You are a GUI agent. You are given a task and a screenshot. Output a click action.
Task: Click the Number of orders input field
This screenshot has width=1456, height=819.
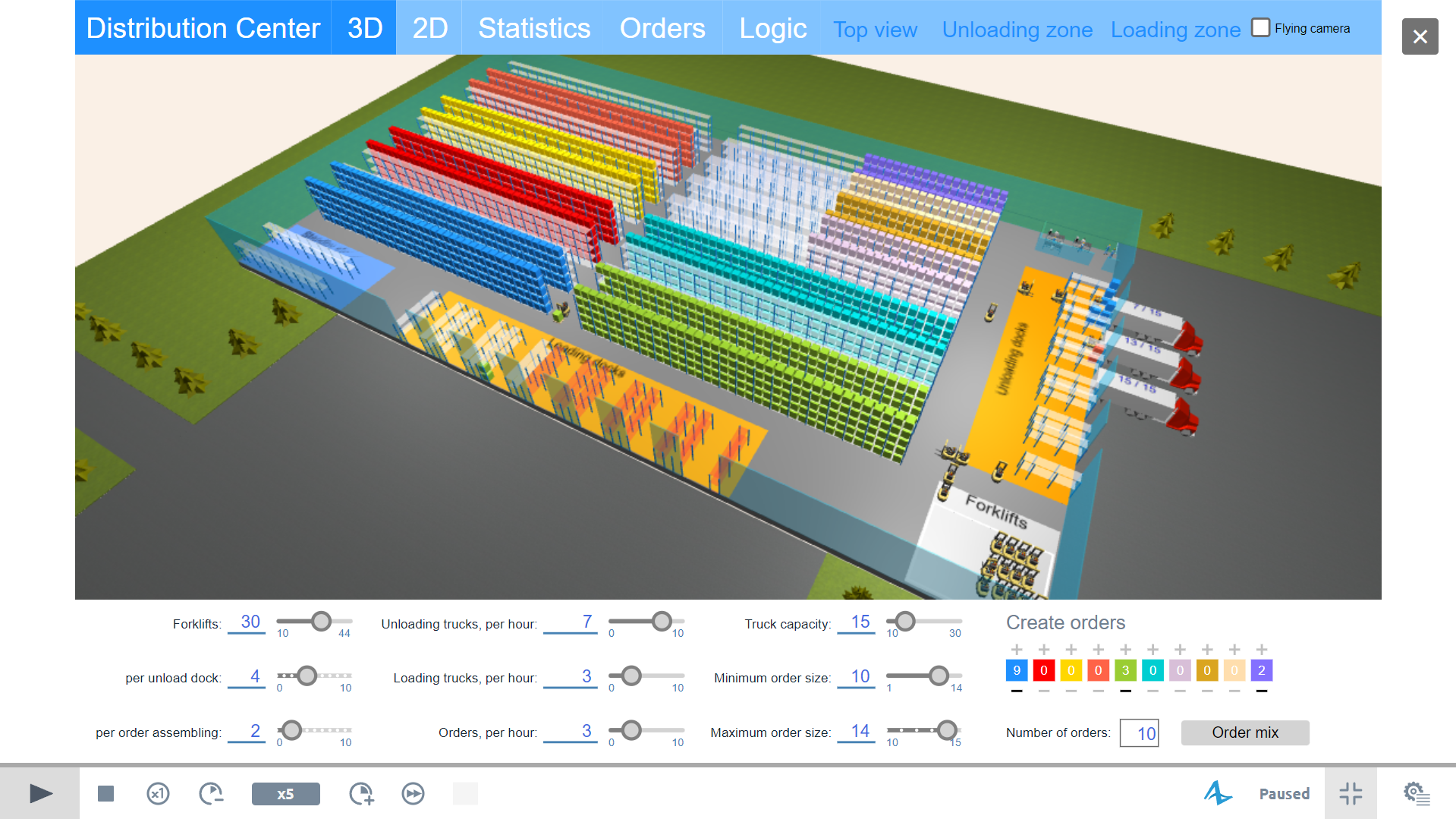pyautogui.click(x=1139, y=733)
